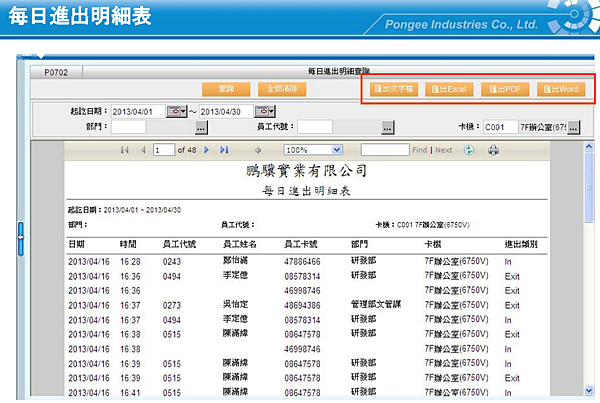The width and height of the screenshot is (600, 403).
Task: Focus the end date field 2013/04/30
Action: point(226,112)
